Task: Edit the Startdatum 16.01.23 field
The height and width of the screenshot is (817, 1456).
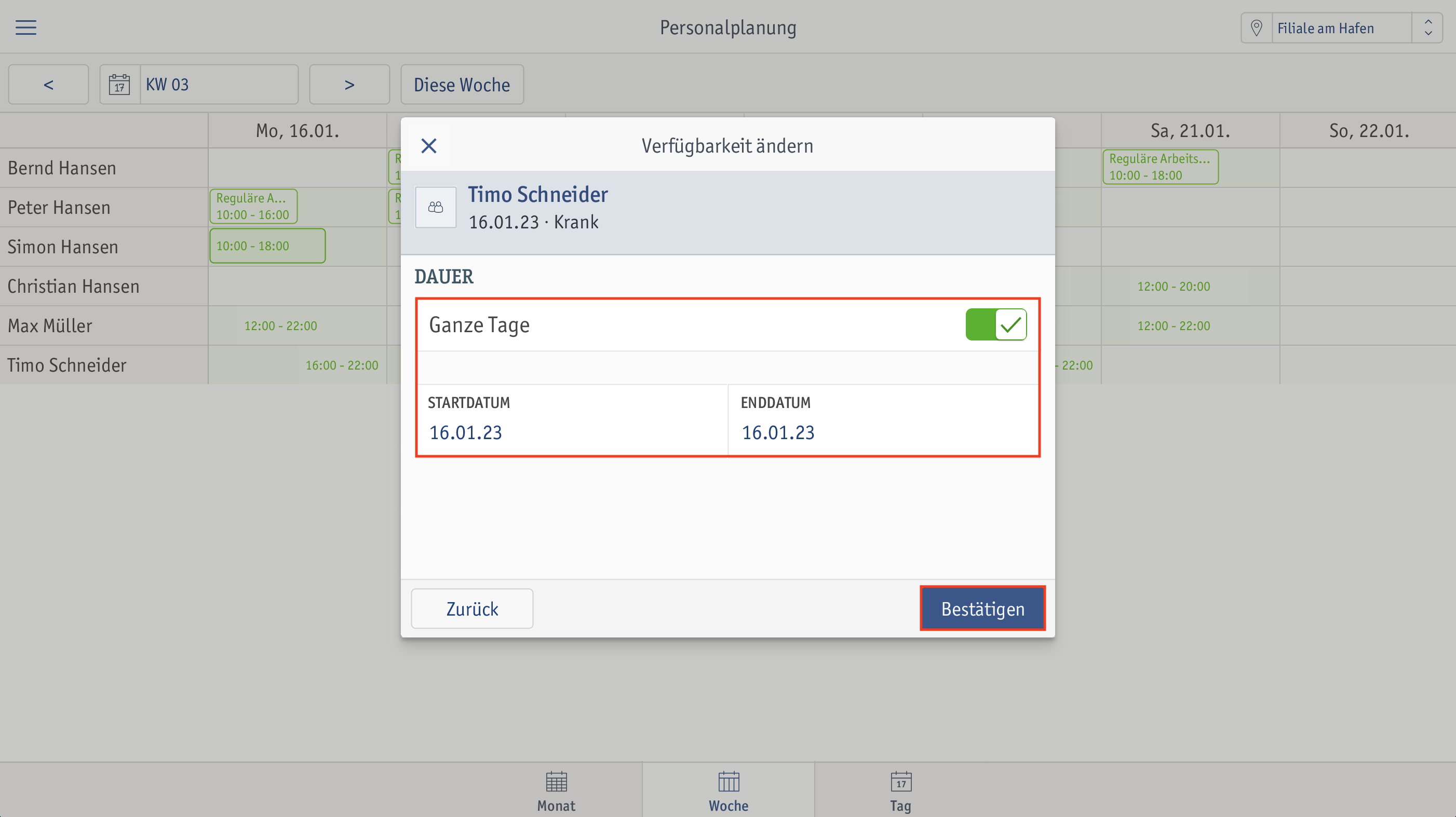Action: (572, 420)
